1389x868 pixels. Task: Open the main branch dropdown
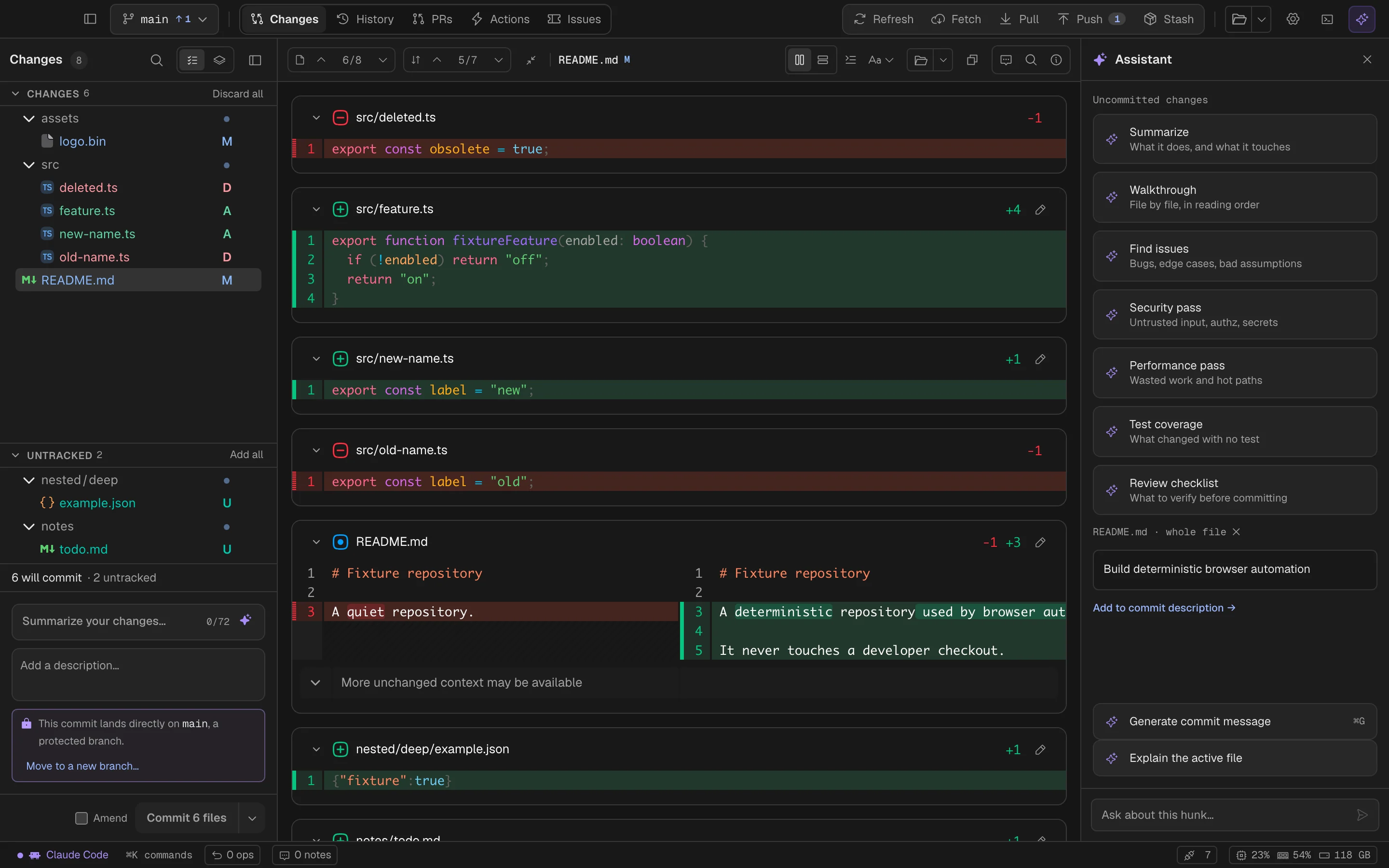coord(164,19)
